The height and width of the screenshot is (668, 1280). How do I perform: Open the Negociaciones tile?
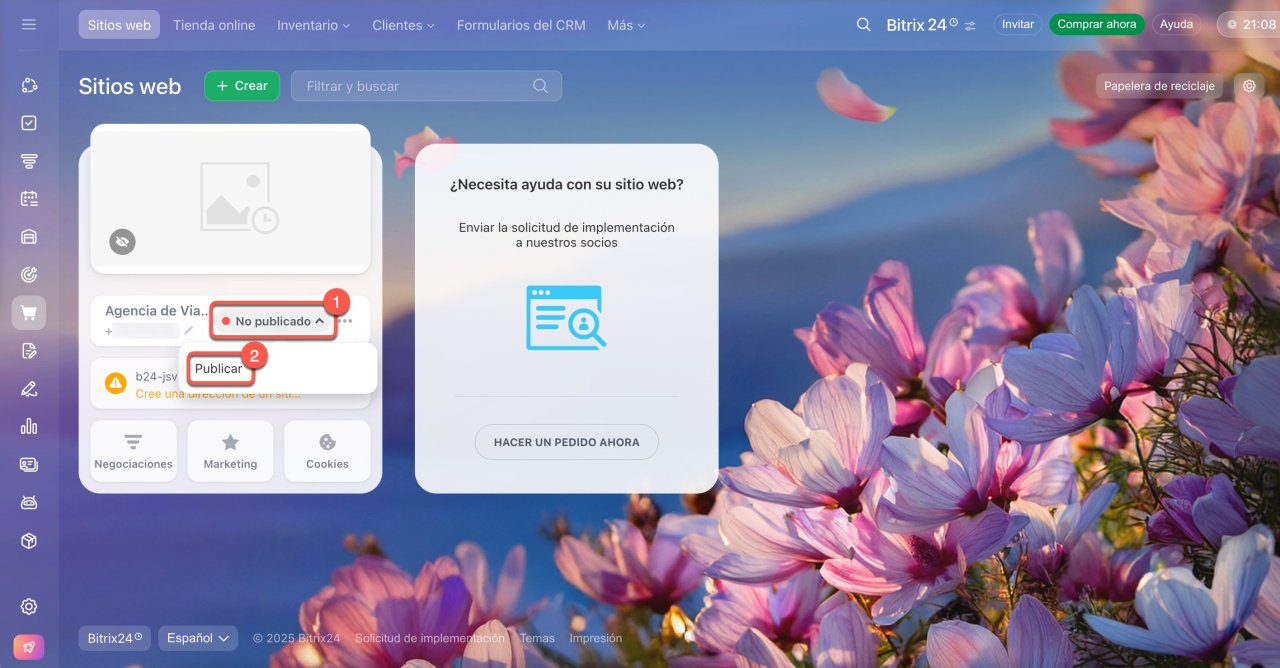tap(133, 451)
